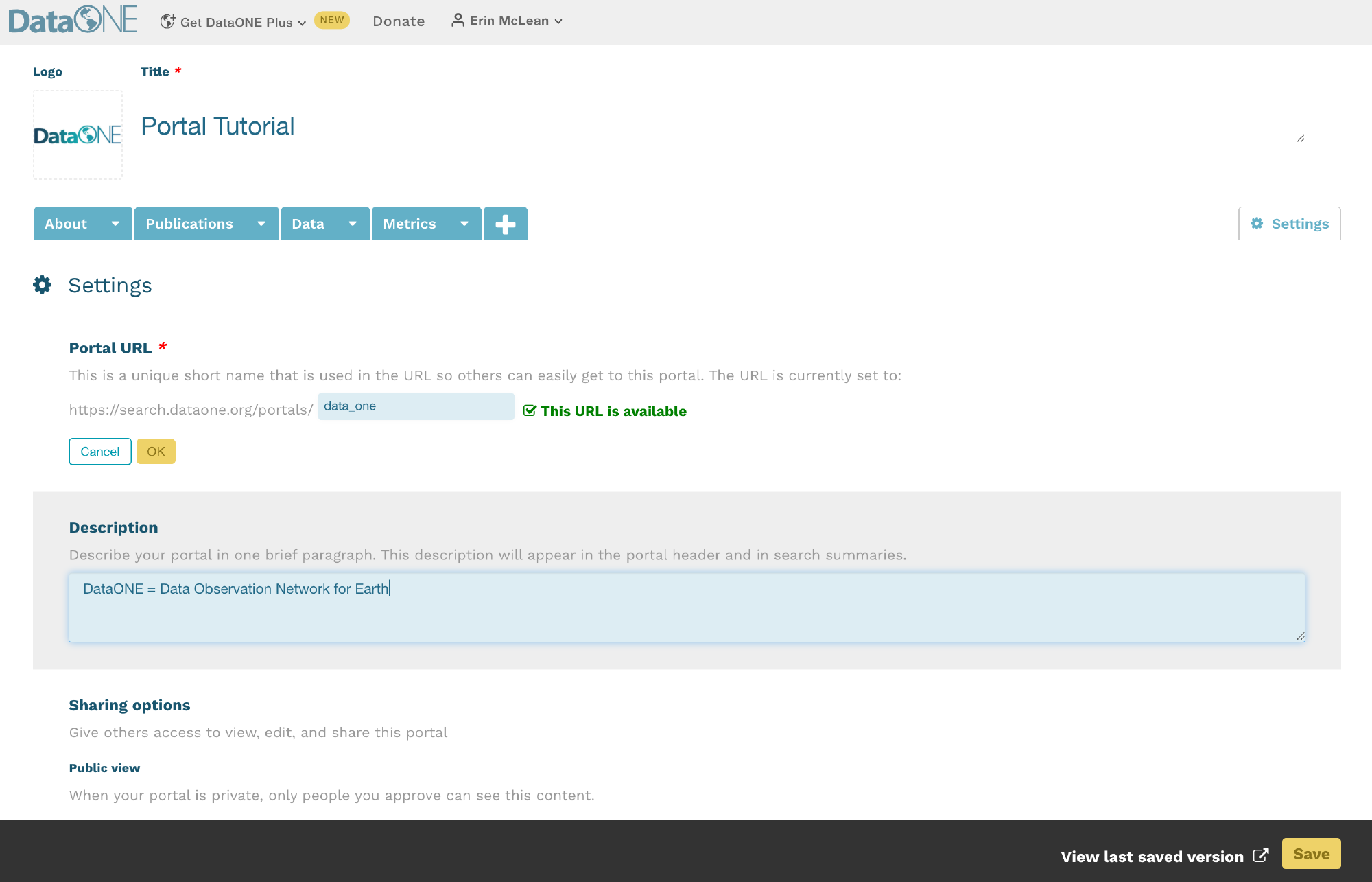Click the portal logo thumbnail

(x=78, y=135)
